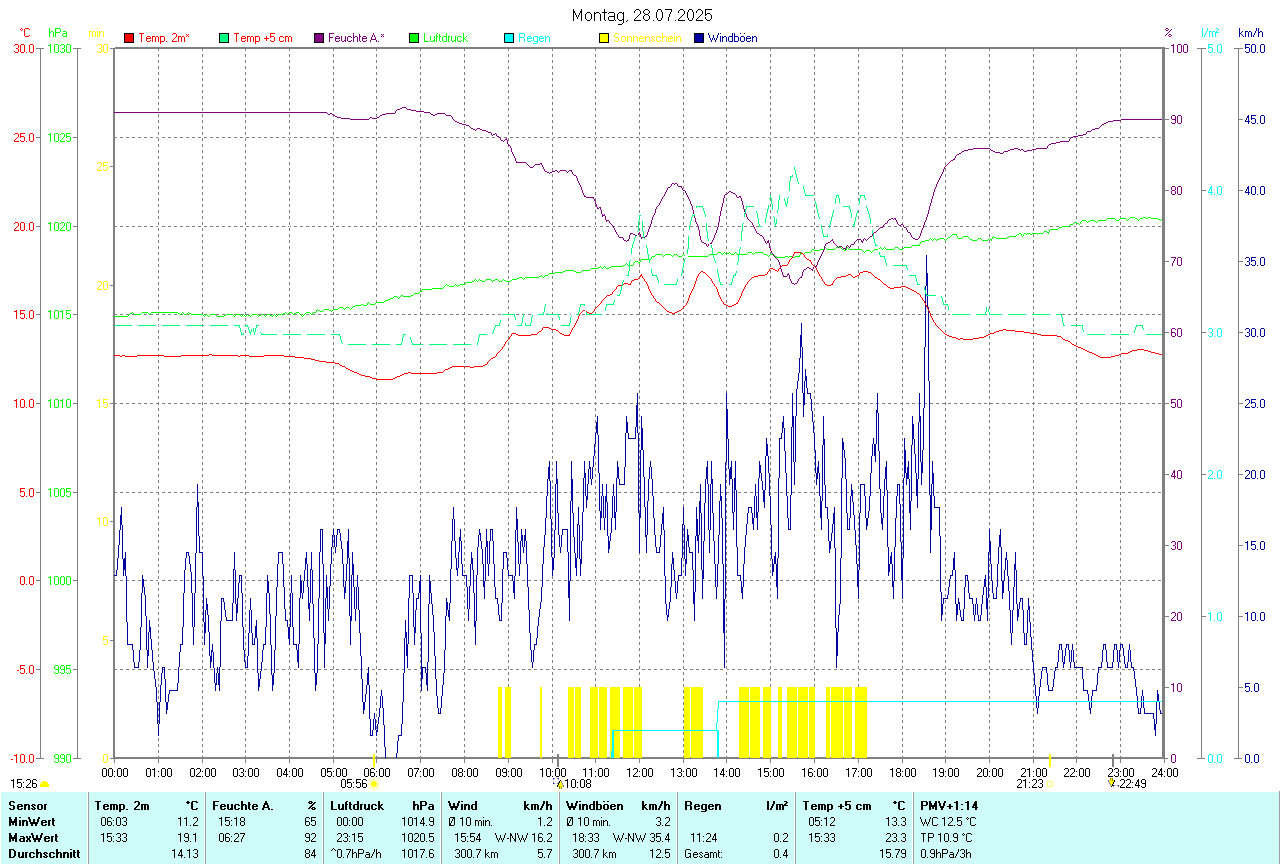The height and width of the screenshot is (864, 1280).
Task: Click the 12:00 label on time axis
Action: (x=639, y=772)
